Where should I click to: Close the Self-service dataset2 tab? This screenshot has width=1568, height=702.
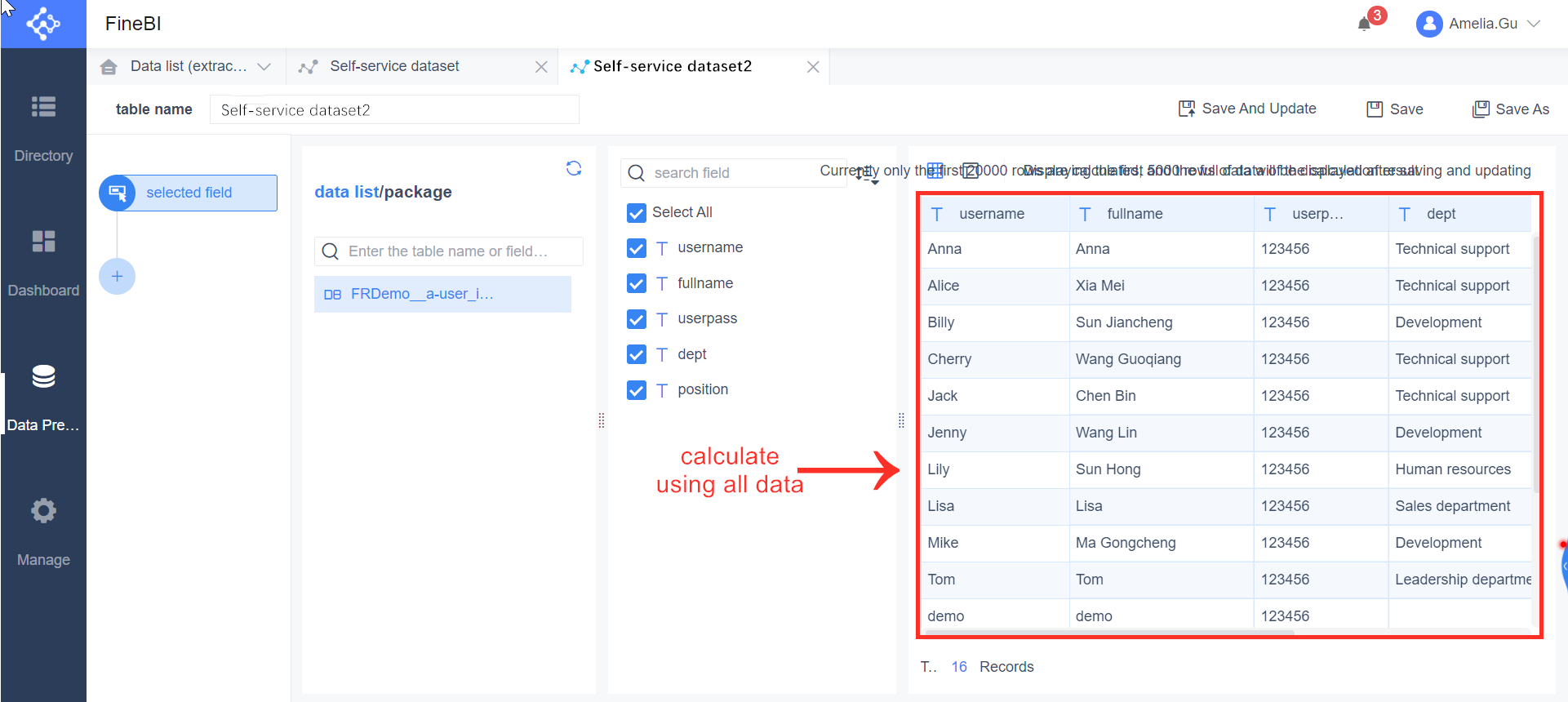tap(813, 67)
